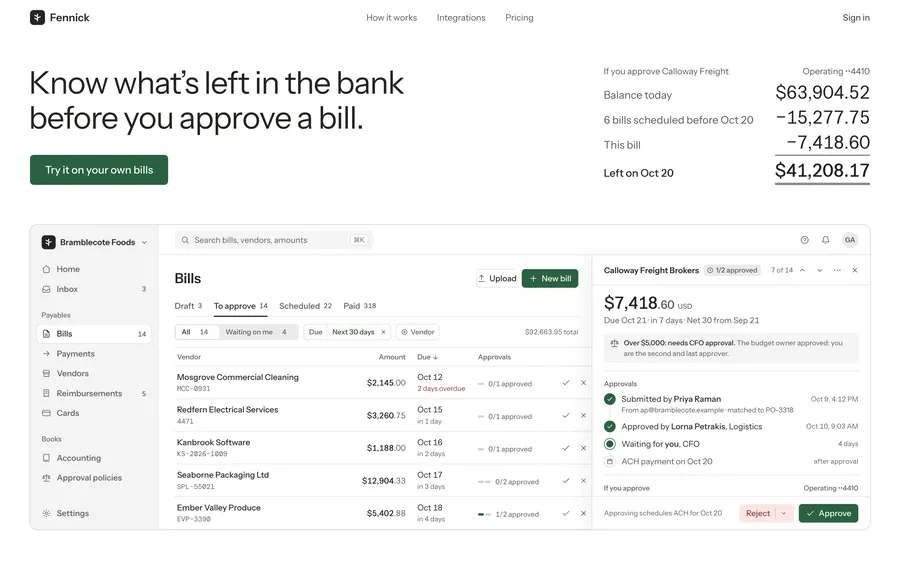Screen dimensions: 900x562
Task: Expand the Bramblecote Foods workspace switcher
Action: [95, 242]
